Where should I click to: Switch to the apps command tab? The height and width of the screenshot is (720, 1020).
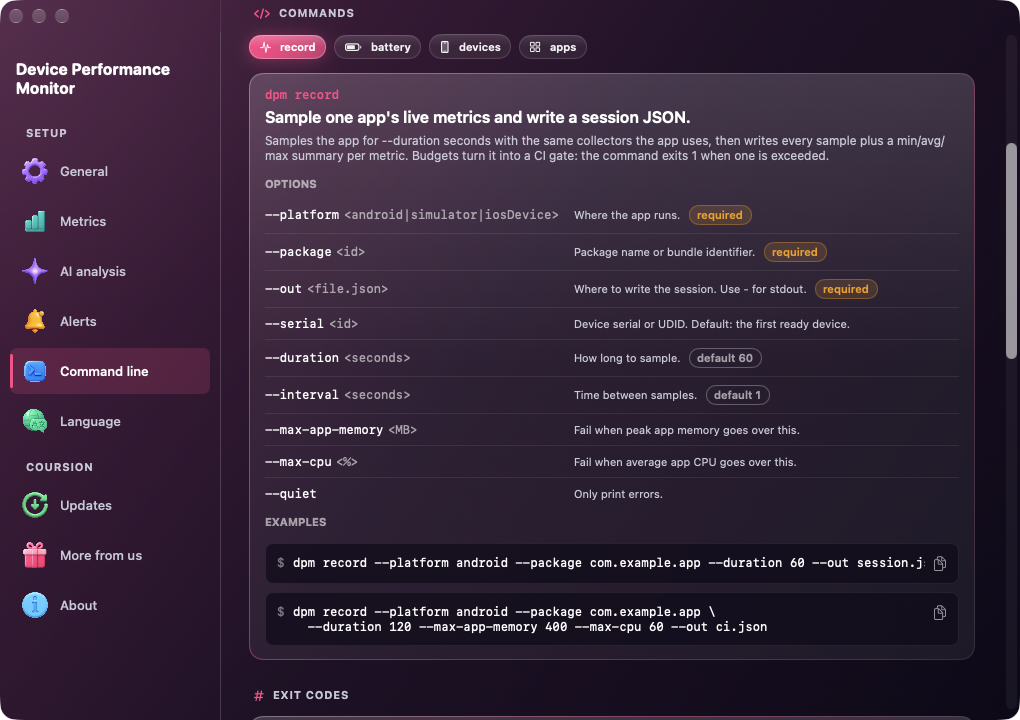tap(552, 47)
